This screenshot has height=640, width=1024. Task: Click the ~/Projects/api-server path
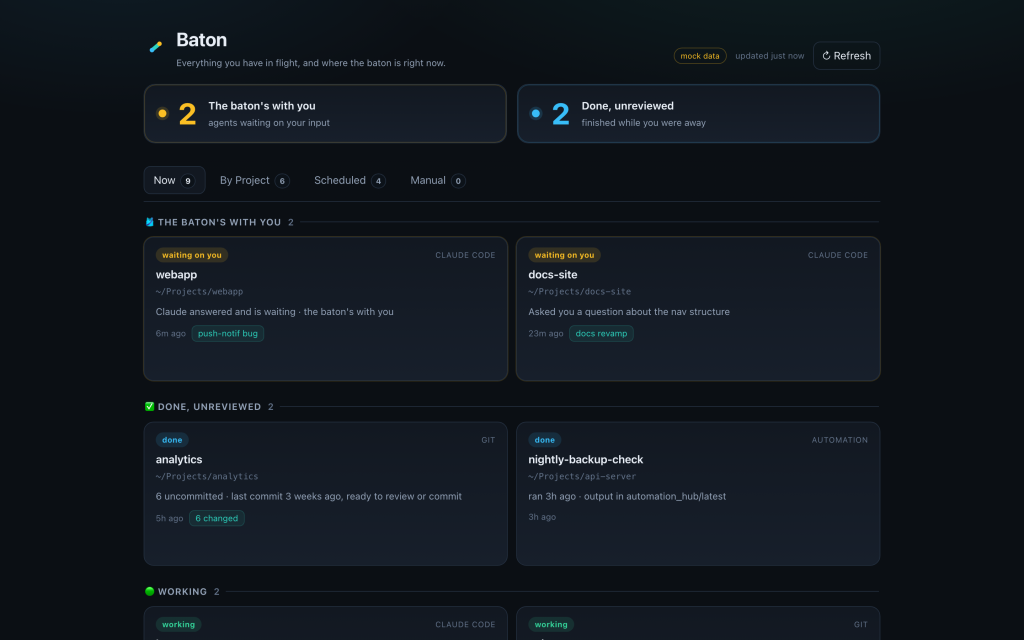[x=582, y=476]
